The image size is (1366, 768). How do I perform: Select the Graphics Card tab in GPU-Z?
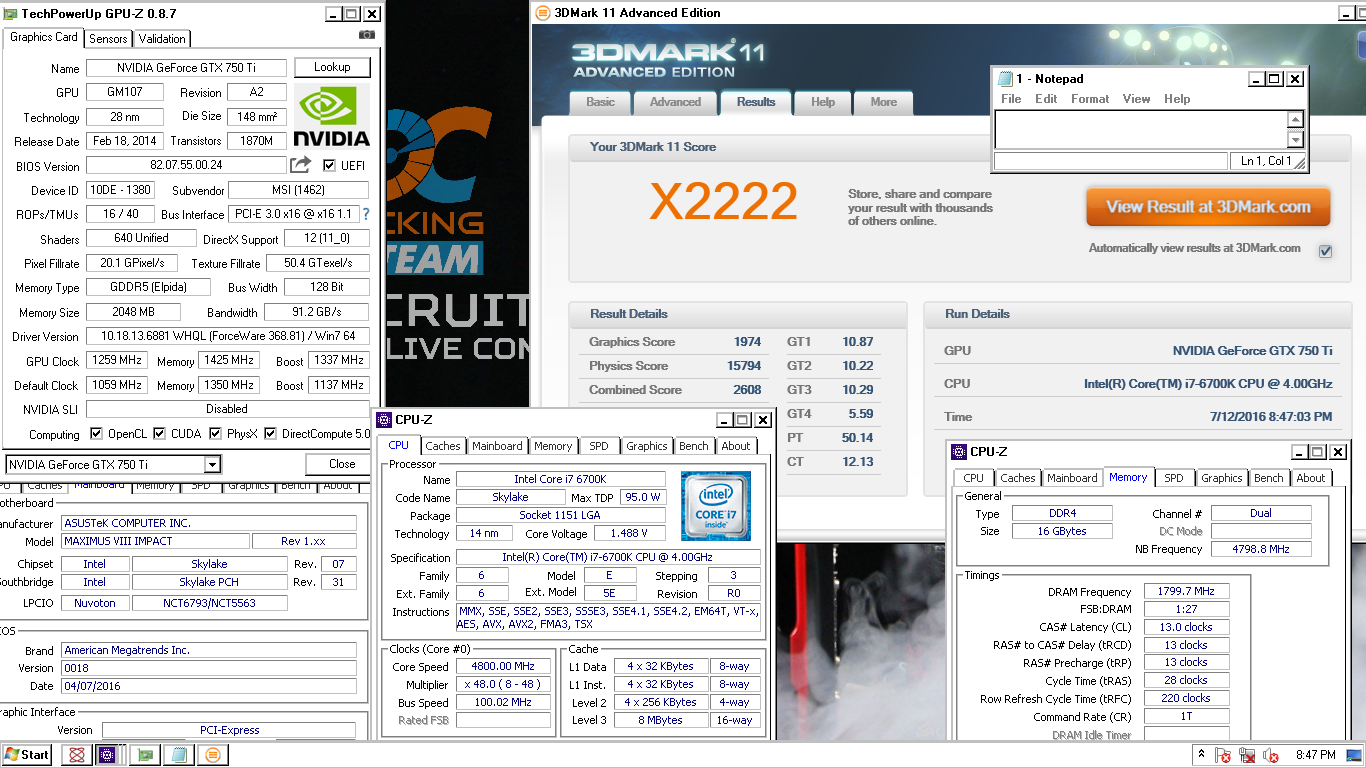44,38
